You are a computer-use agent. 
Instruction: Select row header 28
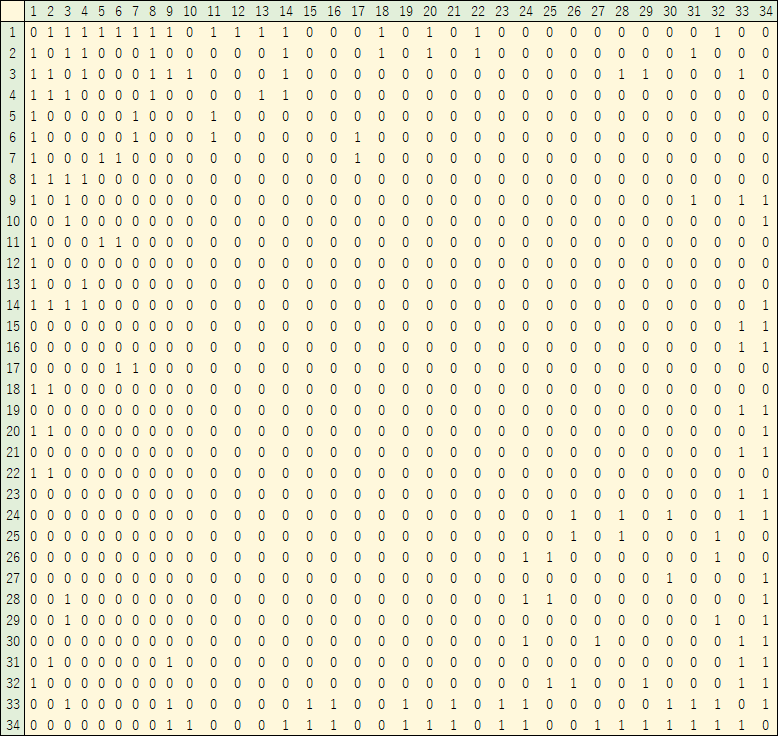pos(12,600)
